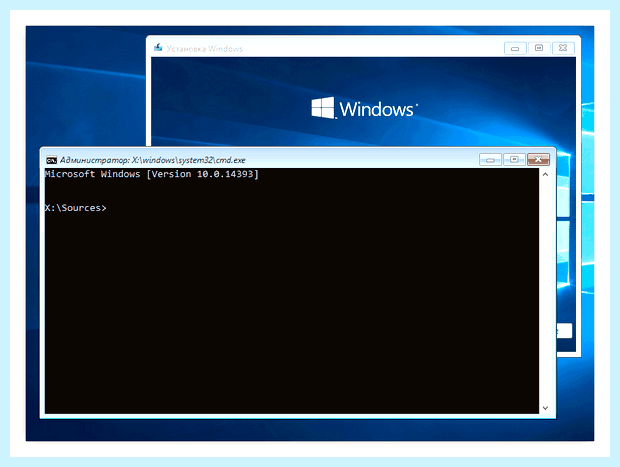Maximize the Administrator cmd.exe window
The image size is (620, 467).
point(514,159)
